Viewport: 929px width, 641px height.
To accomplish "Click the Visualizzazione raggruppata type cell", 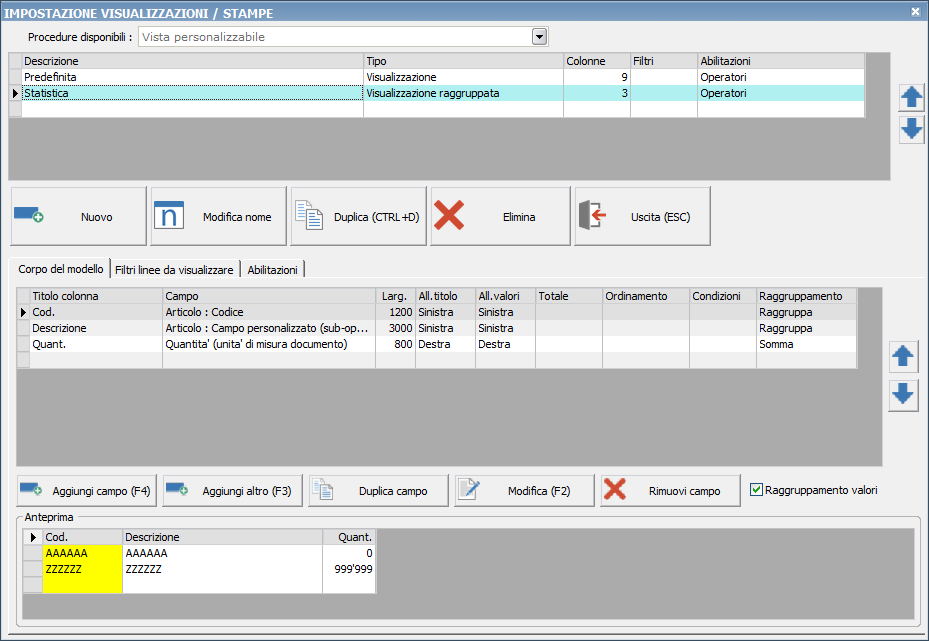I will (x=463, y=93).
